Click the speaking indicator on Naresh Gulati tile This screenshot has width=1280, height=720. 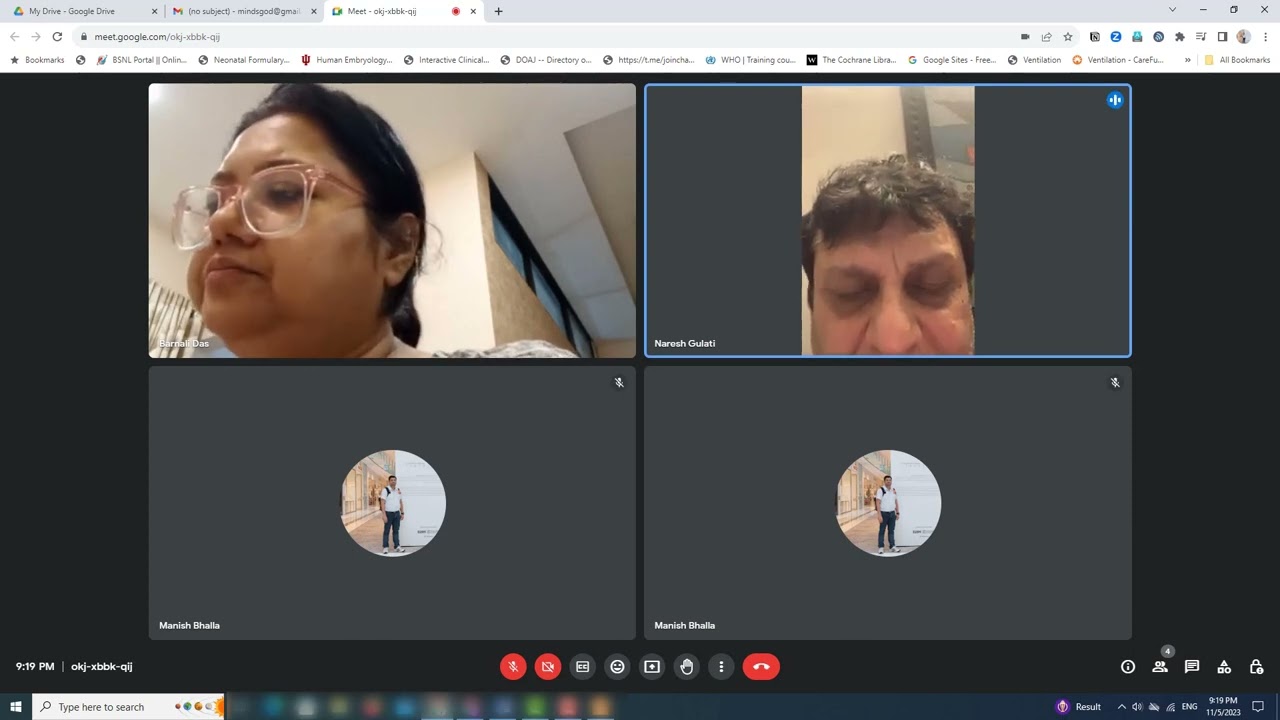pyautogui.click(x=1115, y=100)
